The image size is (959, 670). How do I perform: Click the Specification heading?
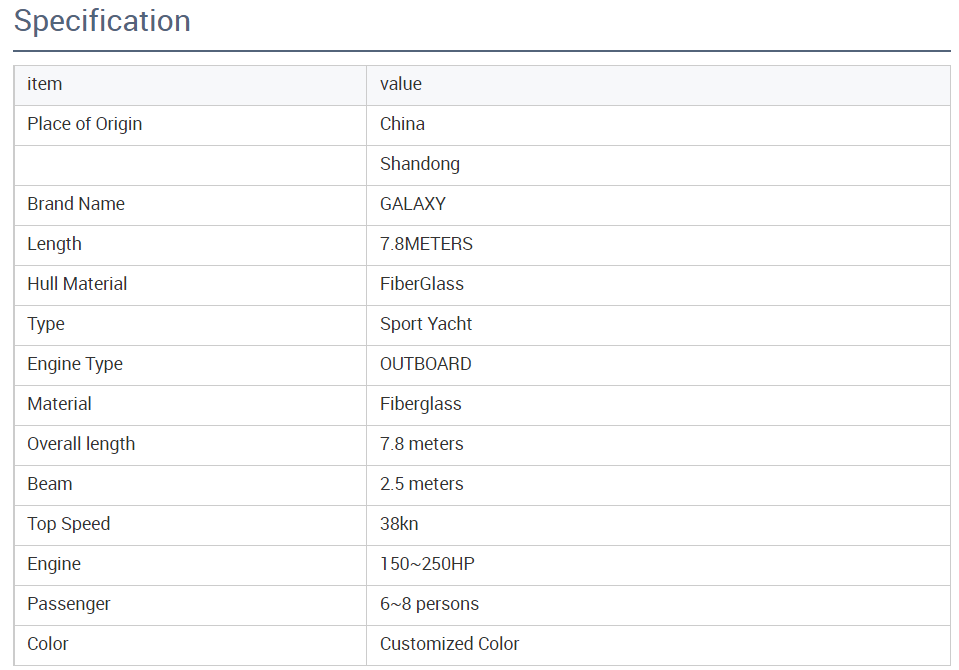[102, 21]
